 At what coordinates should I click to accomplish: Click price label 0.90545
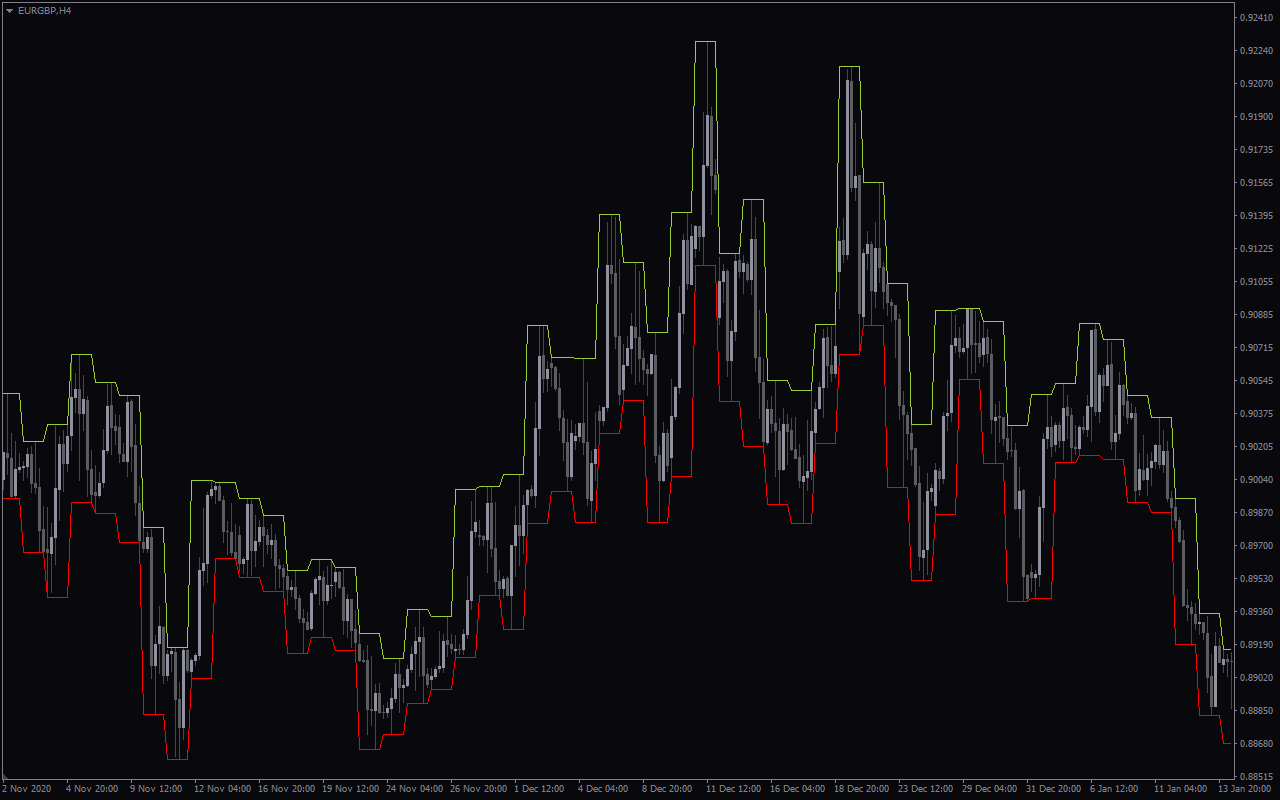pos(1255,381)
